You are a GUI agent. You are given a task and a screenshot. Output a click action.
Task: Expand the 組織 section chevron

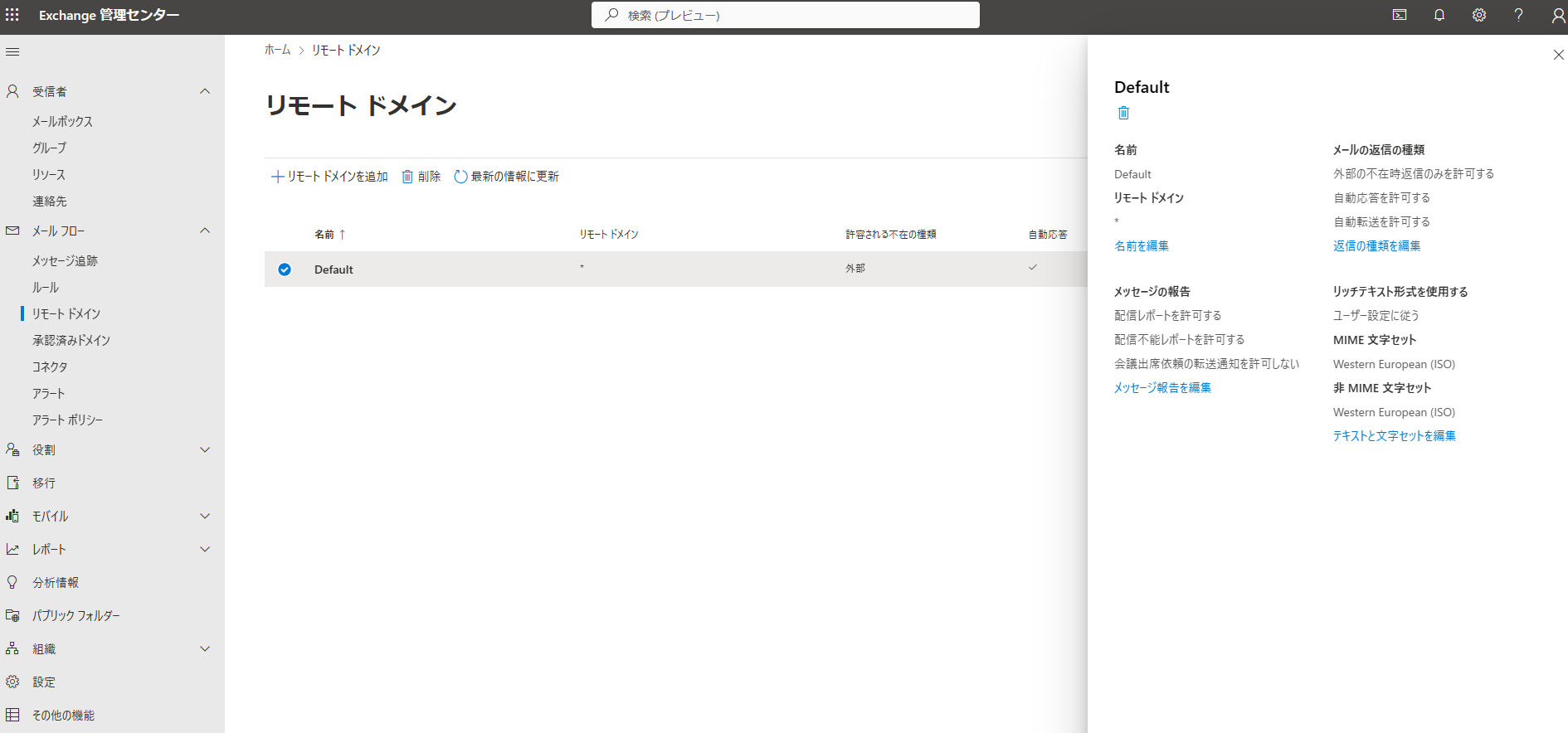click(205, 648)
